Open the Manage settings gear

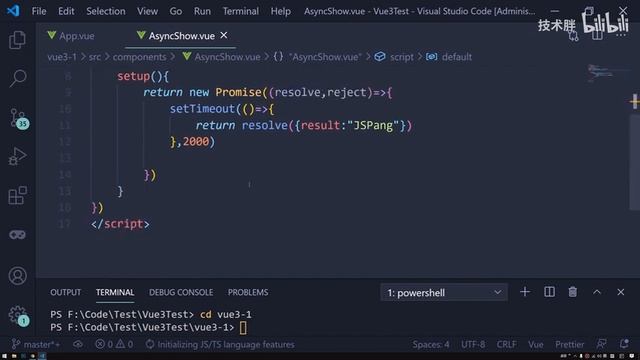click(18, 316)
